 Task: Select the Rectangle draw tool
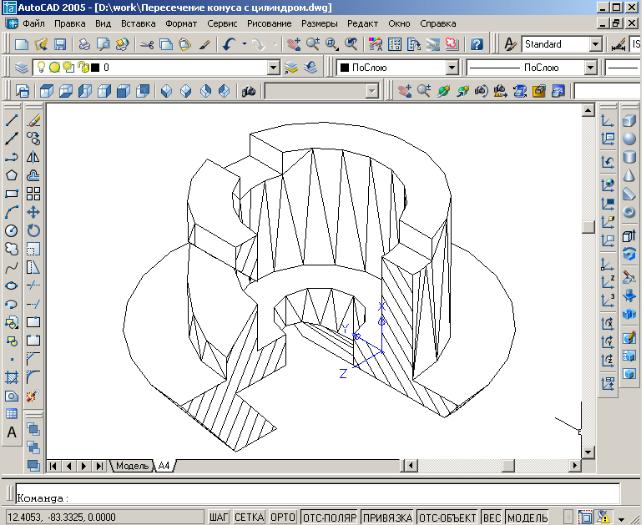pyautogui.click(x=12, y=194)
